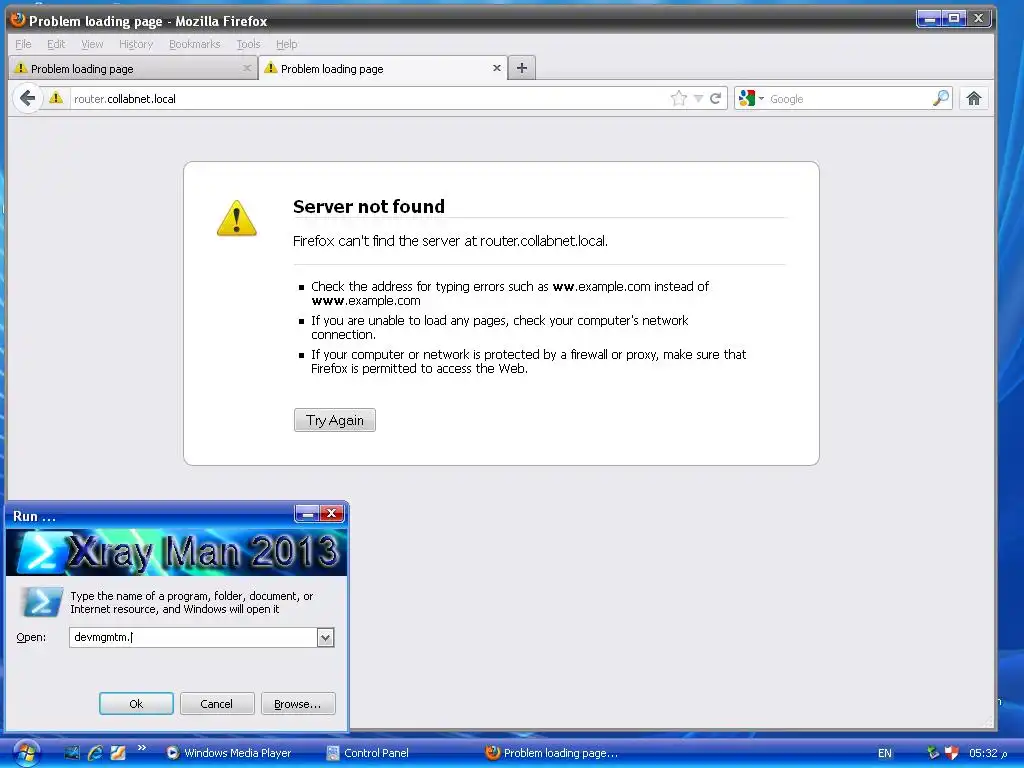1024x768 pixels.
Task: Click the Try Again button
Action: pos(334,420)
